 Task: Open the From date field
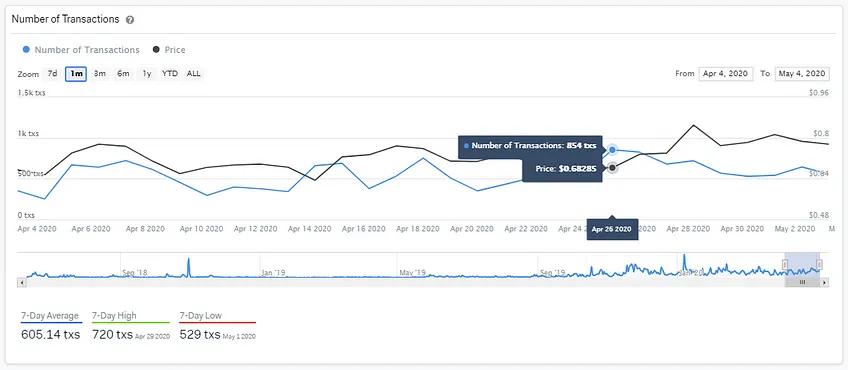tap(726, 74)
